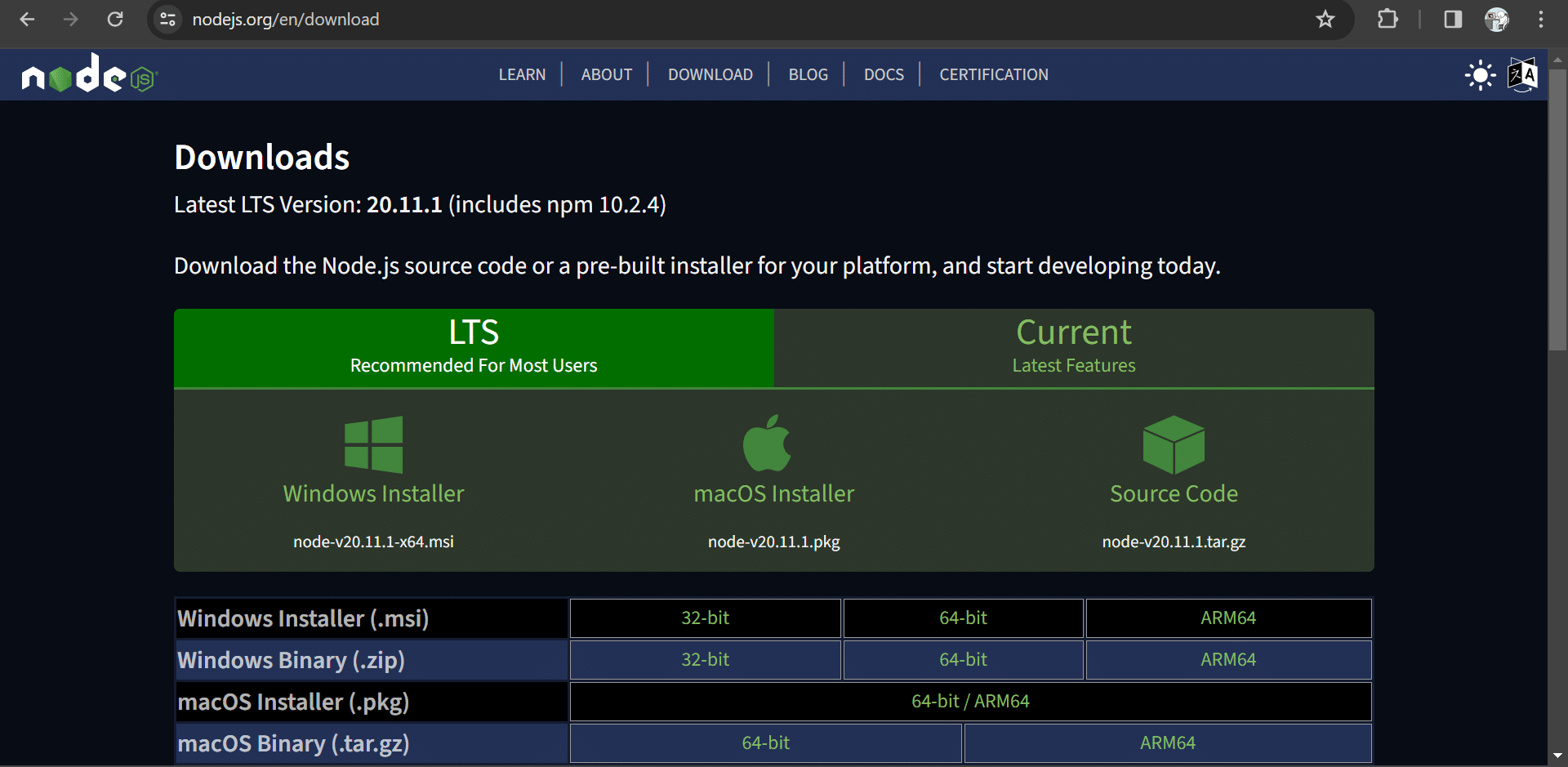Switch to Current Latest Features tab
The height and width of the screenshot is (767, 1568).
click(1074, 347)
